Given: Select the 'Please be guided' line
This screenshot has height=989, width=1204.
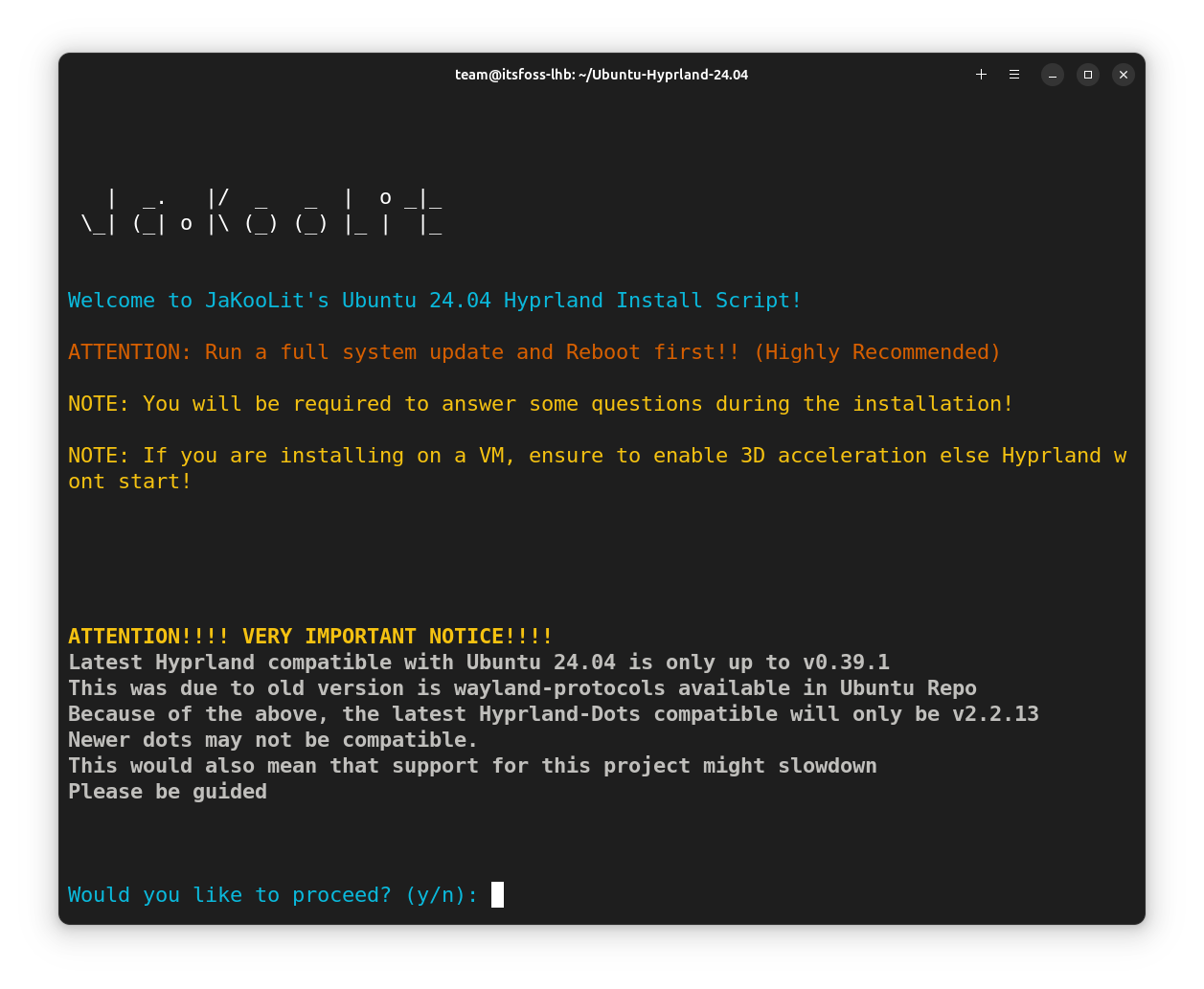Looking at the screenshot, I should [x=167, y=791].
